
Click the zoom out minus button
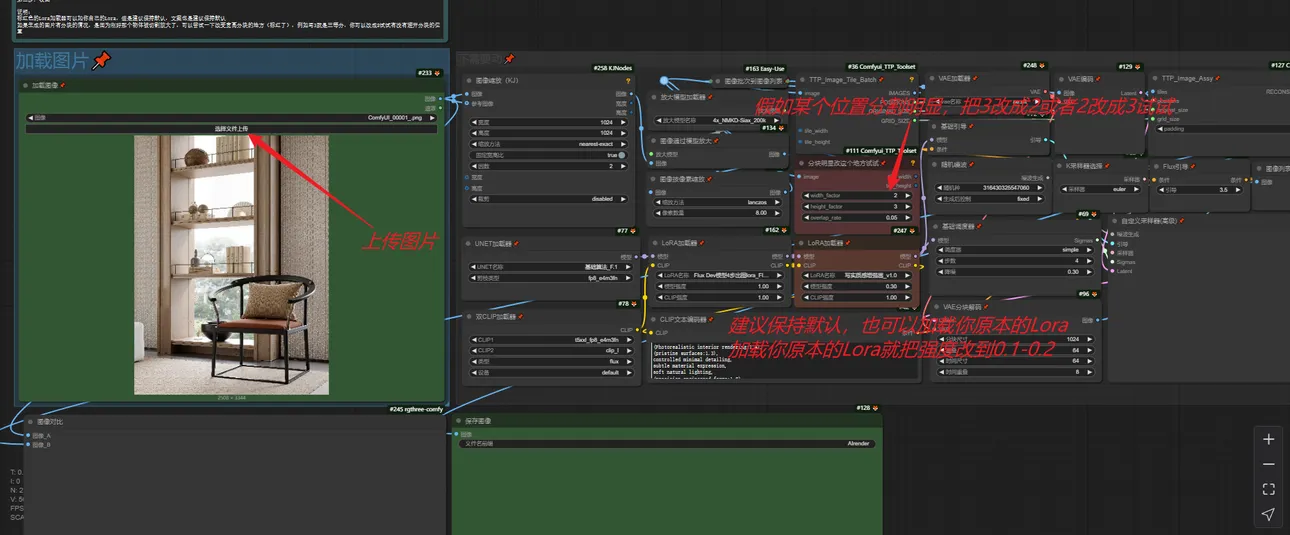pos(1268,464)
